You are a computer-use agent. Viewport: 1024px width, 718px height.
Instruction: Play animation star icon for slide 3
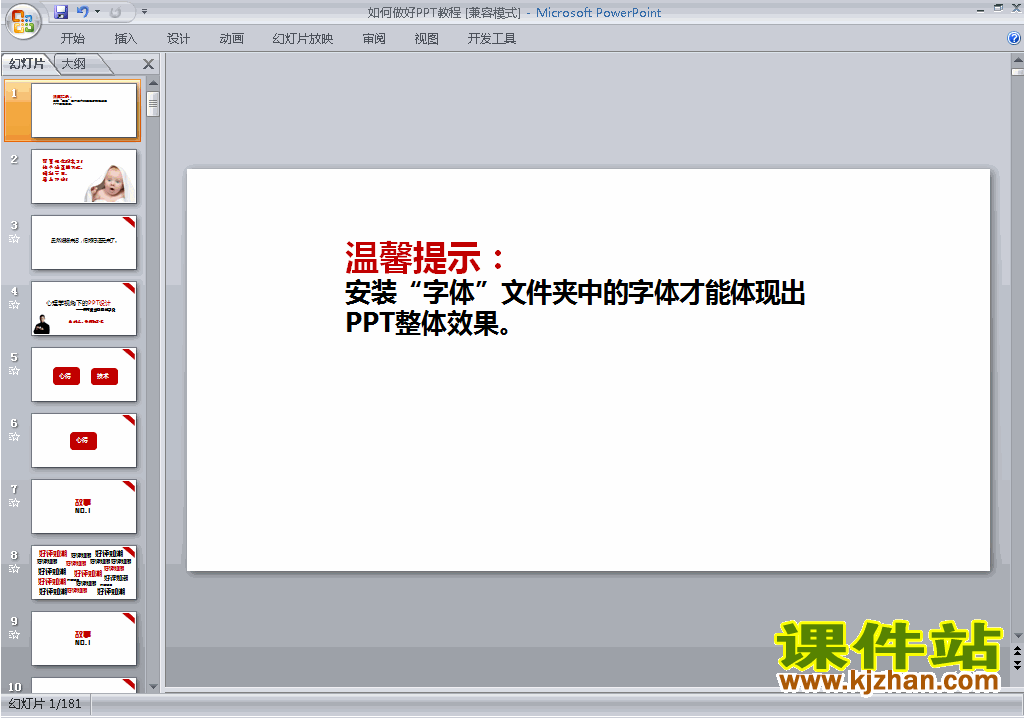pyautogui.click(x=14, y=238)
